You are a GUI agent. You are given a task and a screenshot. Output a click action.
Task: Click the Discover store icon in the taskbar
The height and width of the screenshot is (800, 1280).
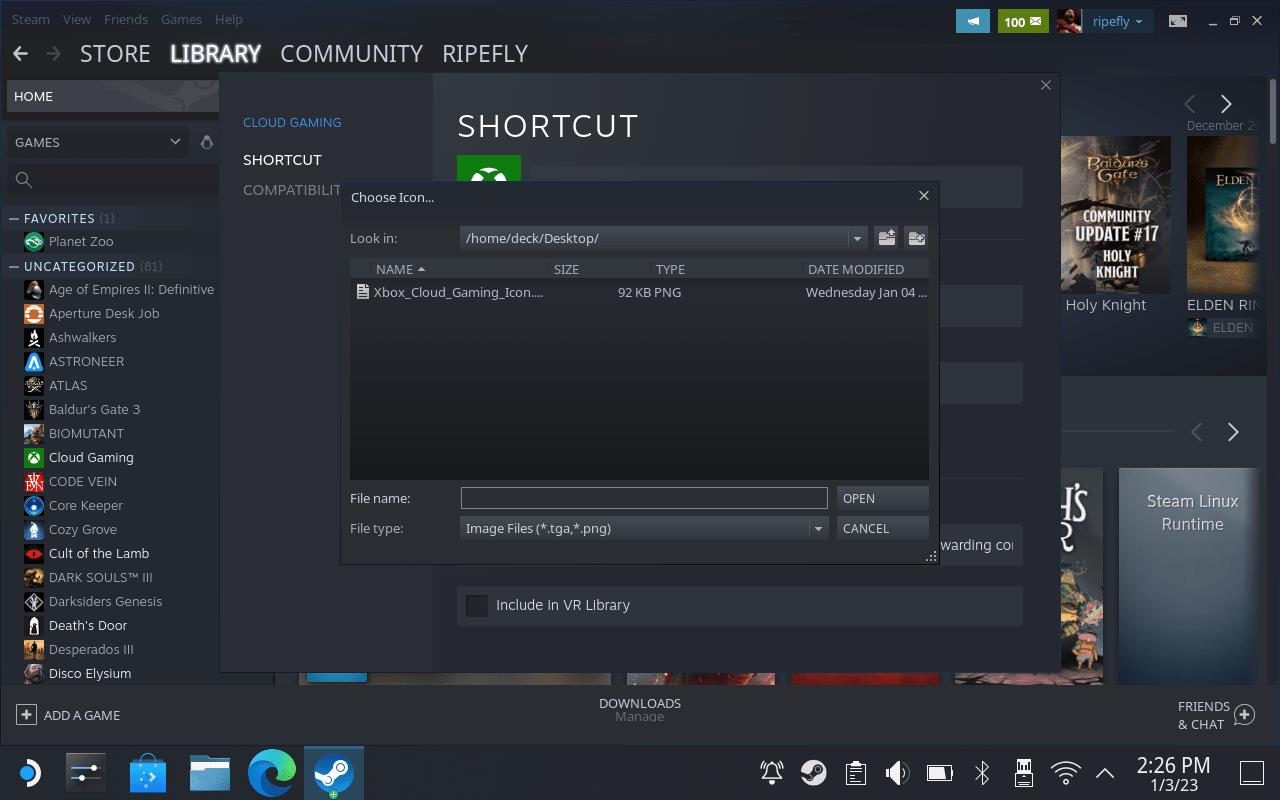pos(149,773)
